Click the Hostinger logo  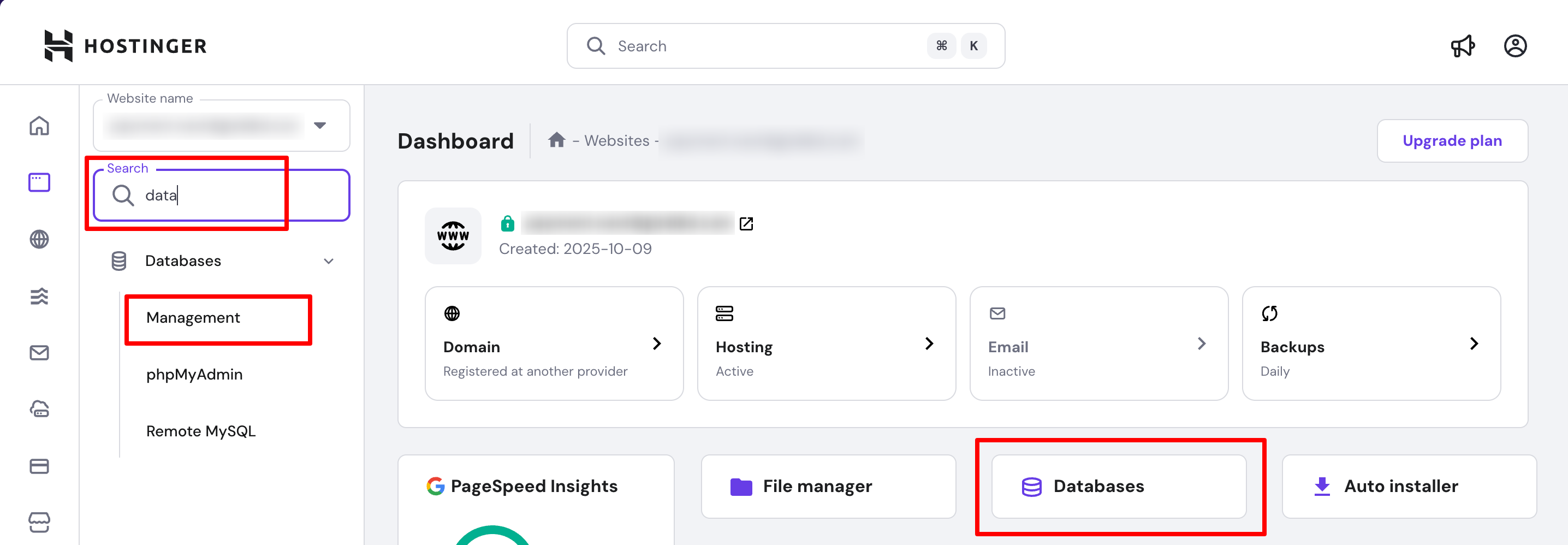(126, 46)
